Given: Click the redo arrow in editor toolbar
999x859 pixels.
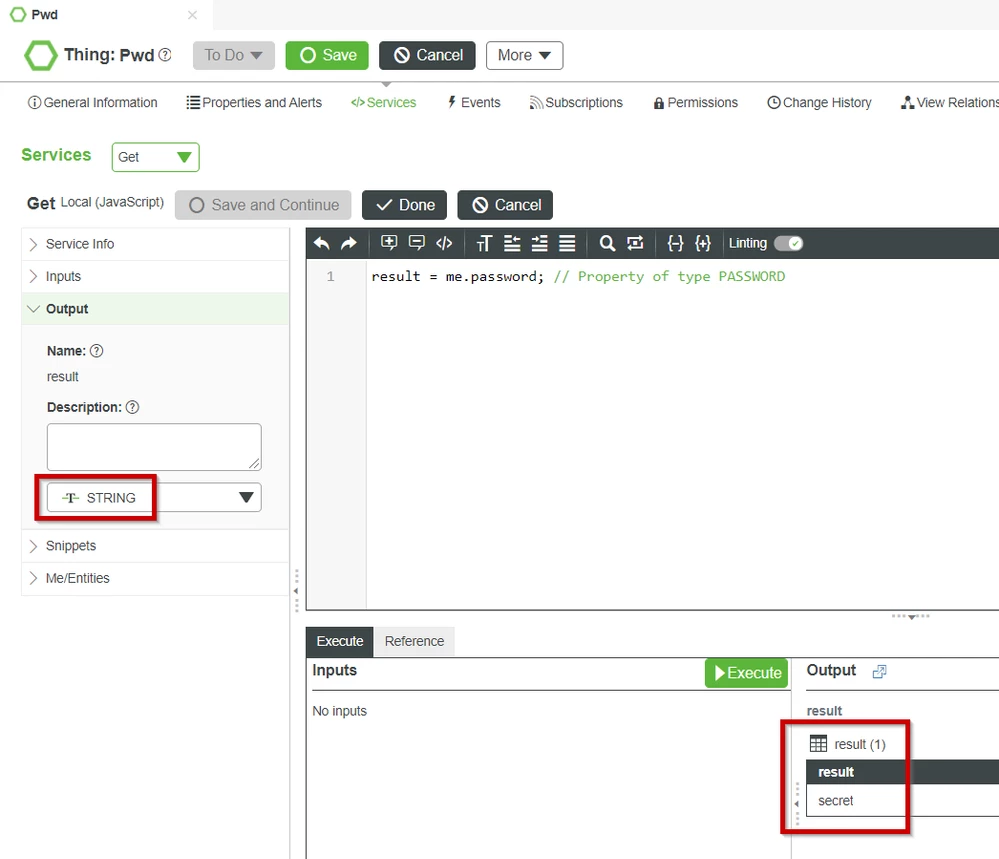Looking at the screenshot, I should tap(349, 243).
